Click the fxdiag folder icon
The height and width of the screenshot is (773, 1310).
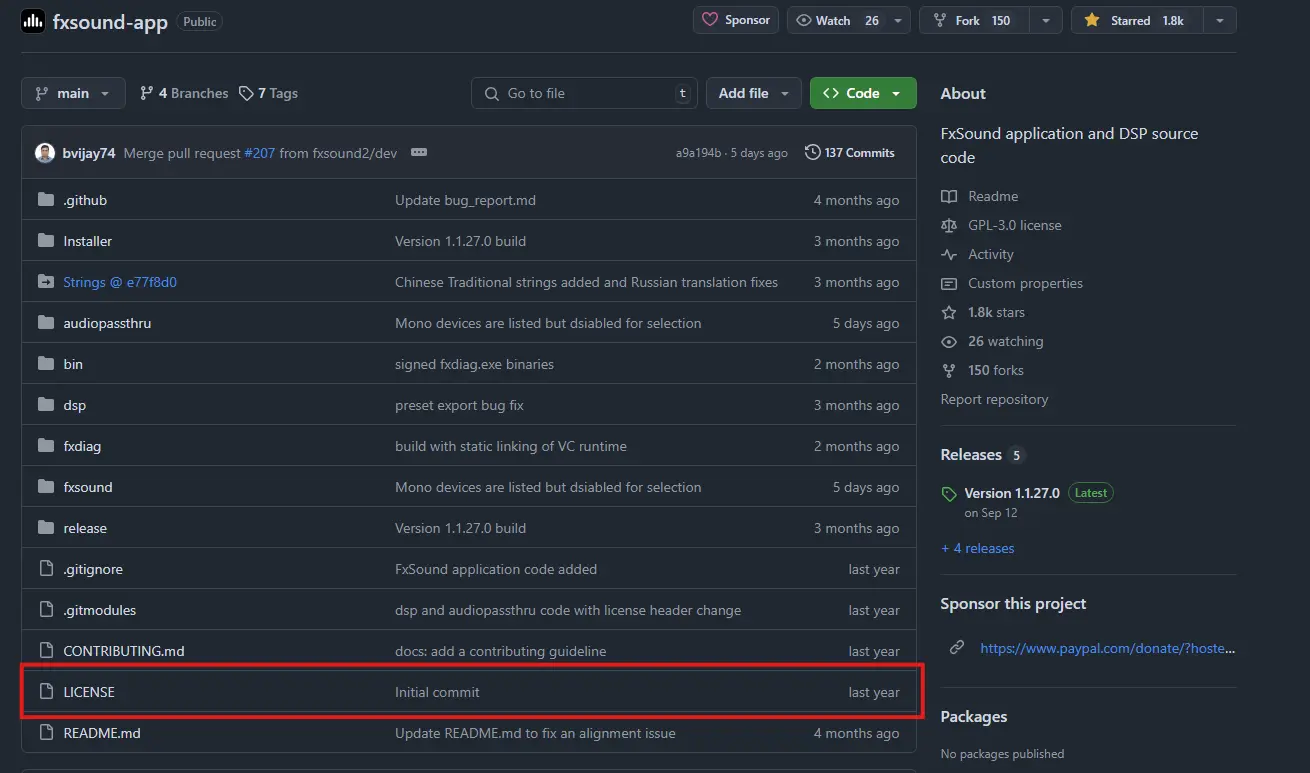[x=45, y=446]
